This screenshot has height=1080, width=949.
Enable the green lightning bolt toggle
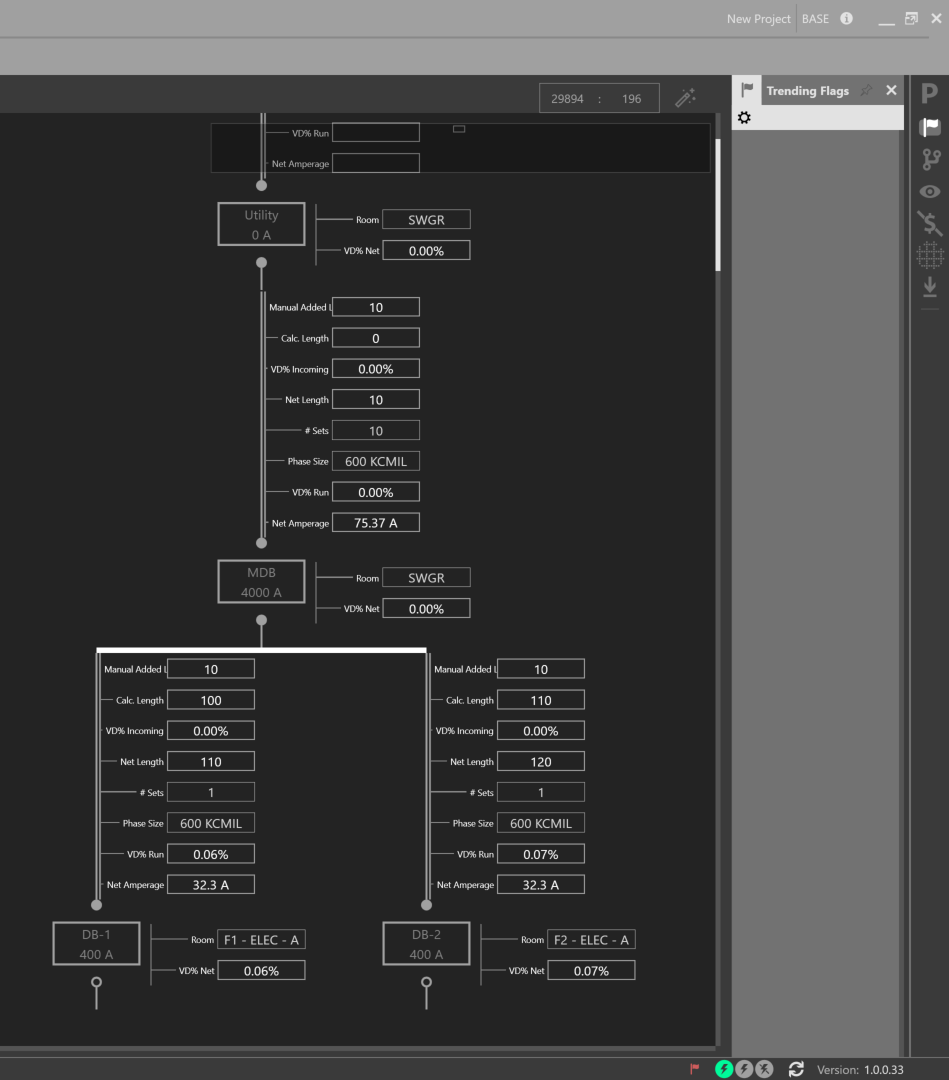[724, 1069]
